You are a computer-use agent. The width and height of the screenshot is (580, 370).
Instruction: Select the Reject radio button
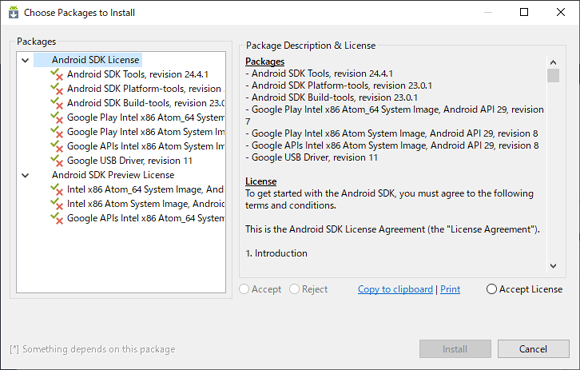[294, 289]
